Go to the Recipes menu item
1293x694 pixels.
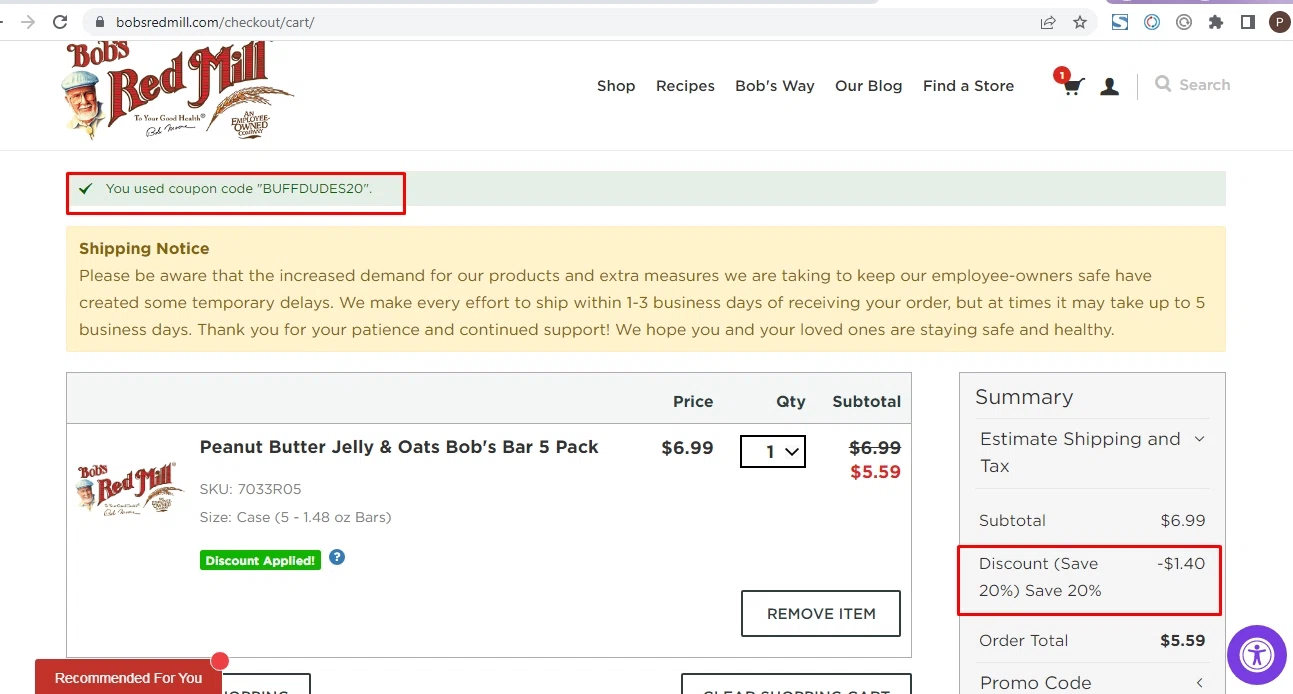click(685, 86)
